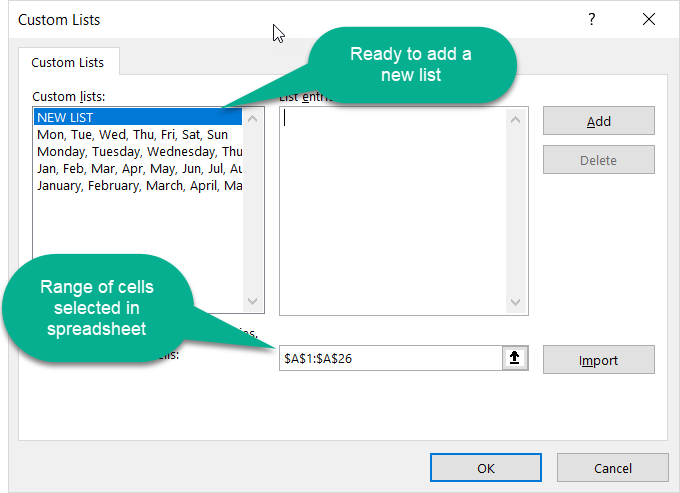Confirm with the OK button
The width and height of the screenshot is (680, 493).
click(x=486, y=468)
